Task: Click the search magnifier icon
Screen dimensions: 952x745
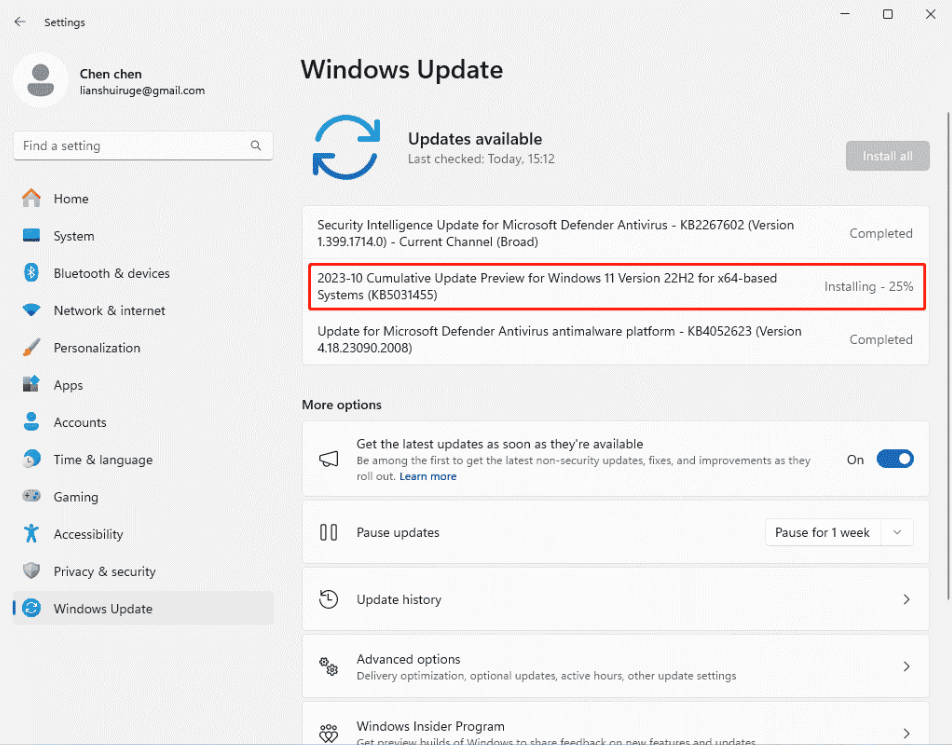Action: 256,146
